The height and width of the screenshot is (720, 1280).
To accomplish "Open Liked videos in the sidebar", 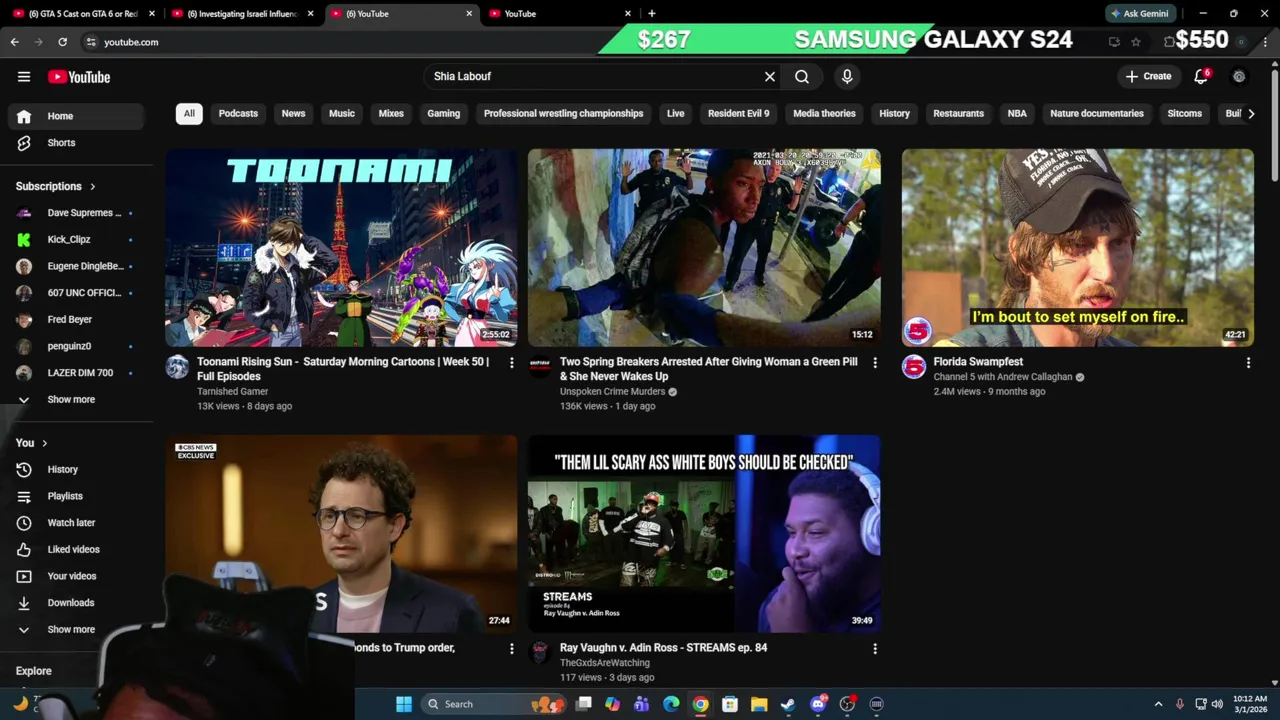I will coord(76,549).
